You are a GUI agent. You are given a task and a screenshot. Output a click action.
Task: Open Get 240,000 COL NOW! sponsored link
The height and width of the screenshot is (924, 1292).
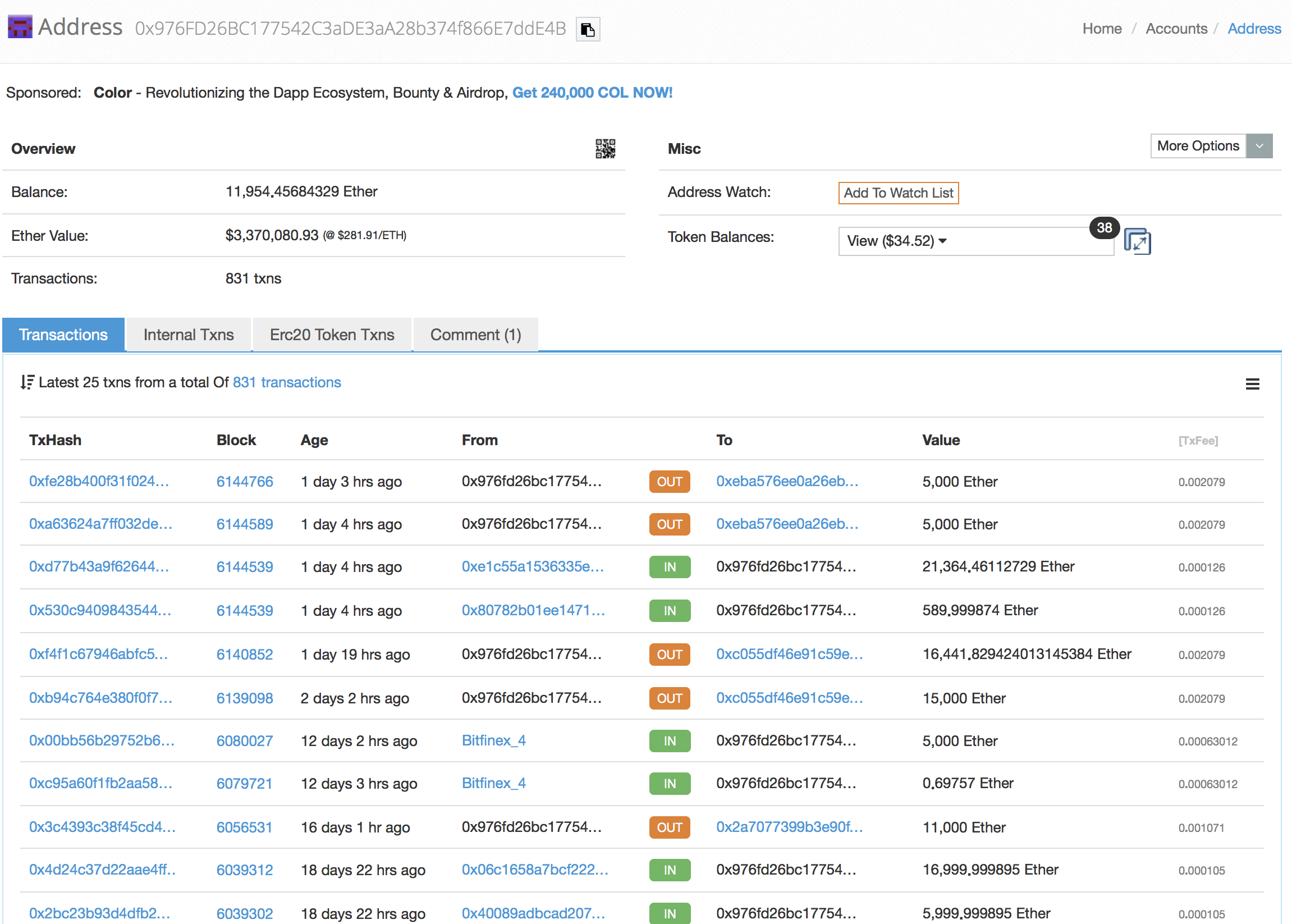(x=592, y=93)
